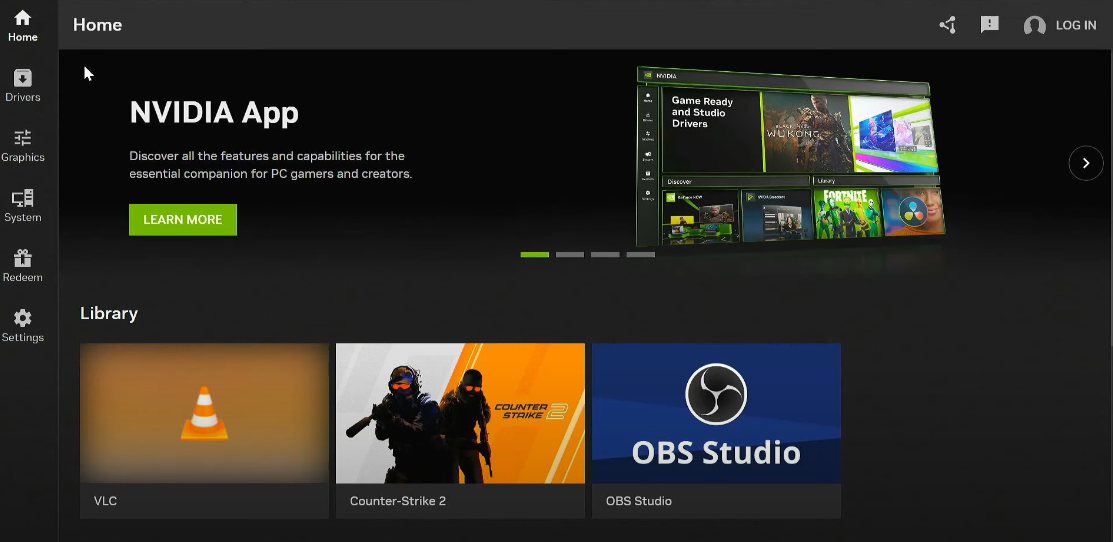Open the OBS Studio thumbnail
Screen dimensions: 1113x542
[x=717, y=413]
